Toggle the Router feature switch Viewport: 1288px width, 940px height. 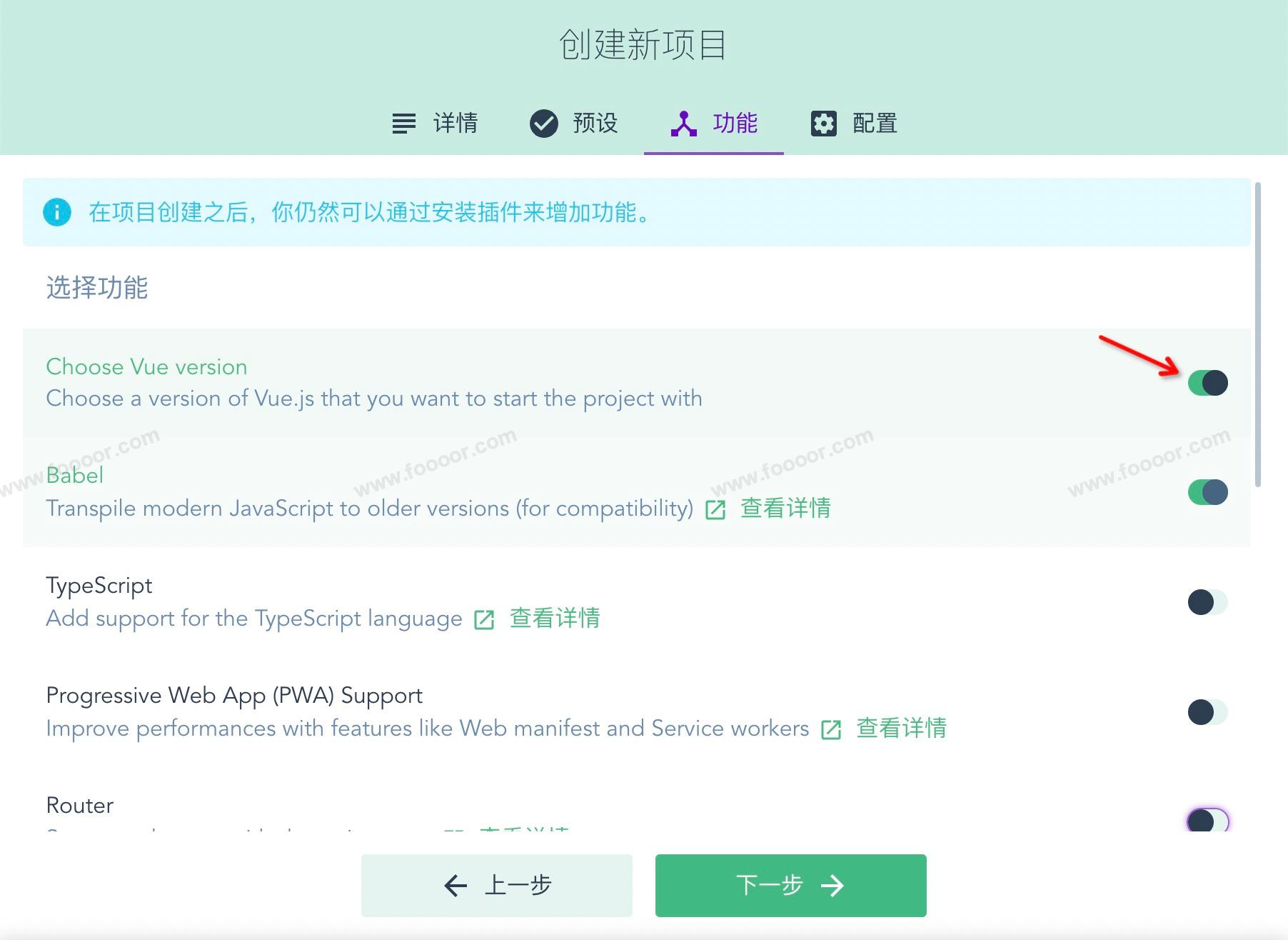pyautogui.click(x=1207, y=821)
